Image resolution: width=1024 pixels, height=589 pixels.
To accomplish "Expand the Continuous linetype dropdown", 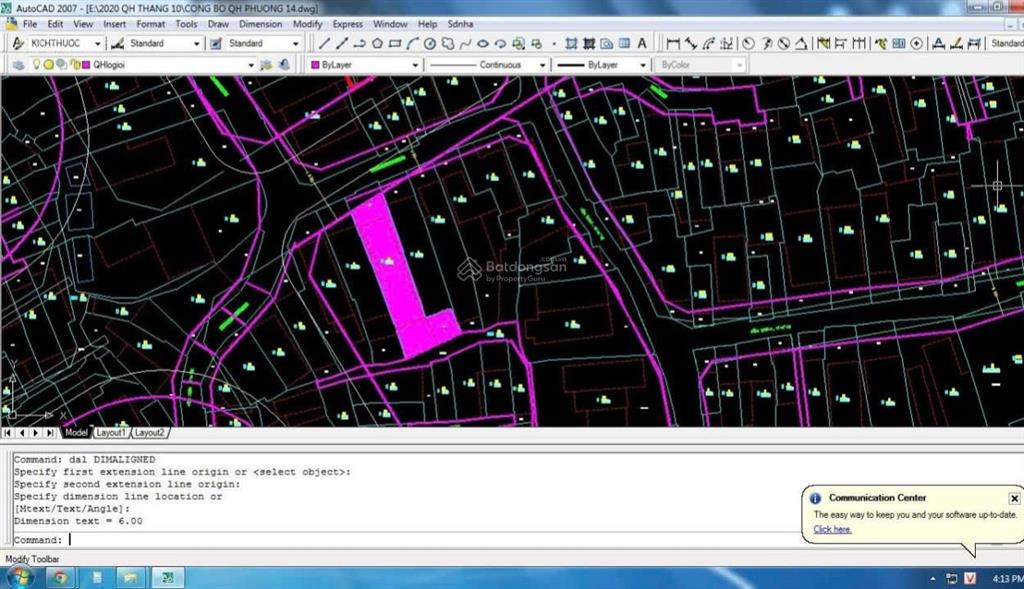I will coord(542,65).
